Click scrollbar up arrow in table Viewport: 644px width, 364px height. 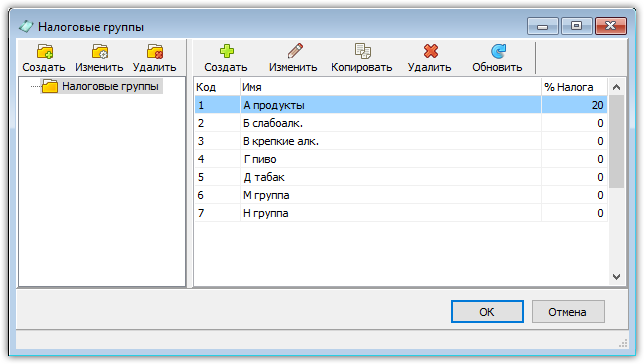616,87
